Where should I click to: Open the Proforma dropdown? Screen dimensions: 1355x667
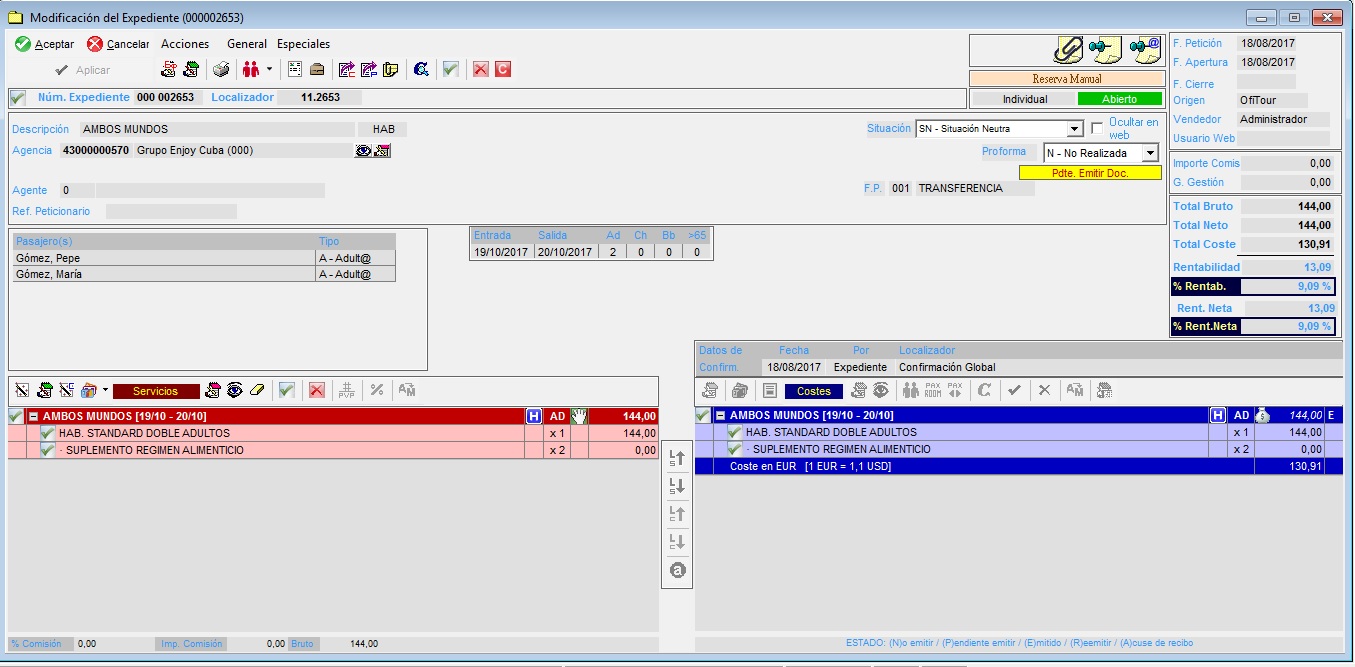(1150, 153)
